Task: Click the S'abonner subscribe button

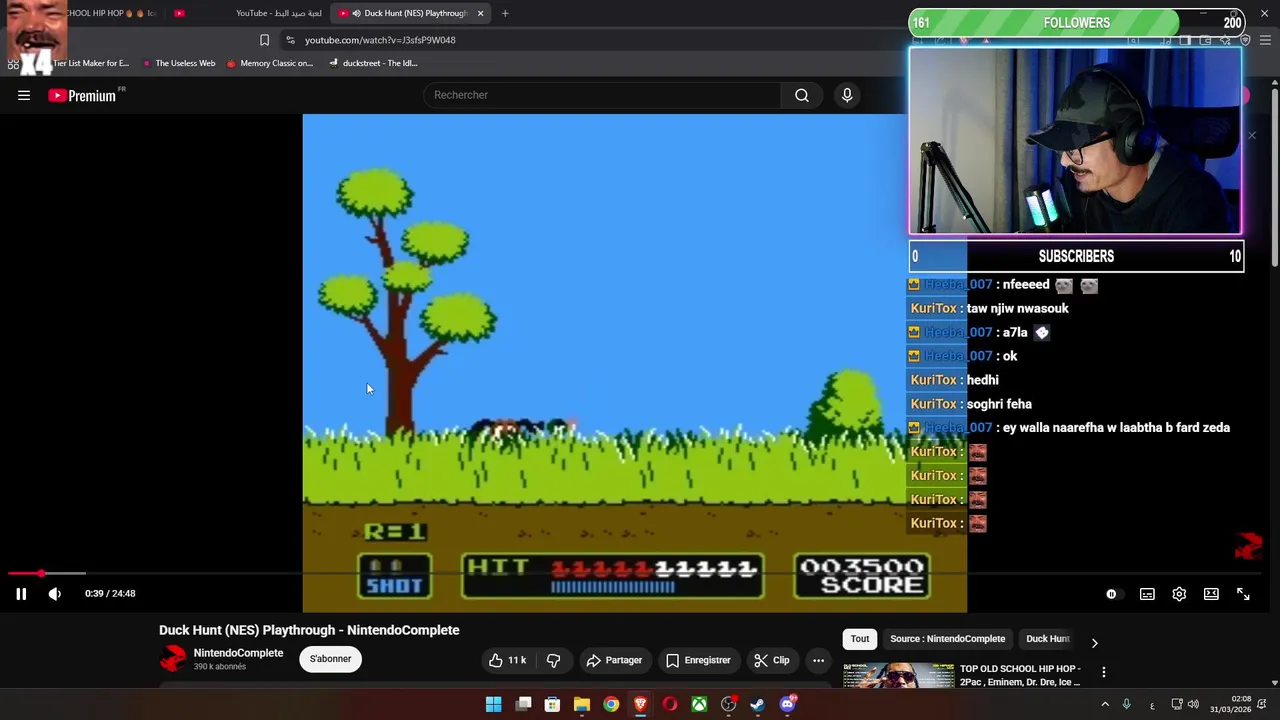Action: pos(330,659)
